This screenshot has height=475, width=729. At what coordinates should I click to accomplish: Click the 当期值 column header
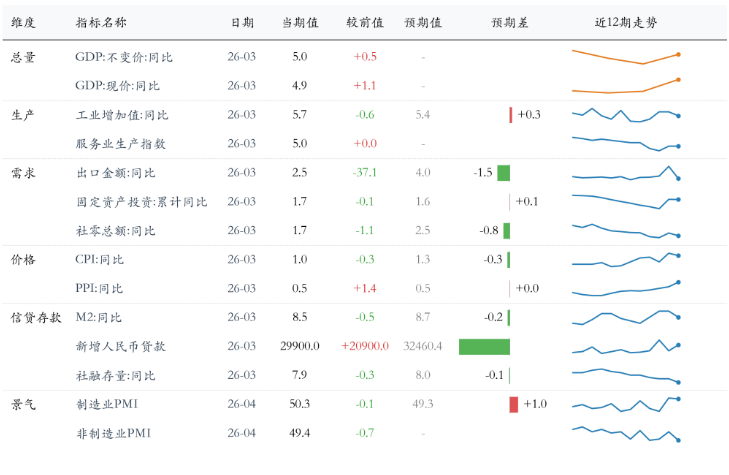(x=300, y=22)
